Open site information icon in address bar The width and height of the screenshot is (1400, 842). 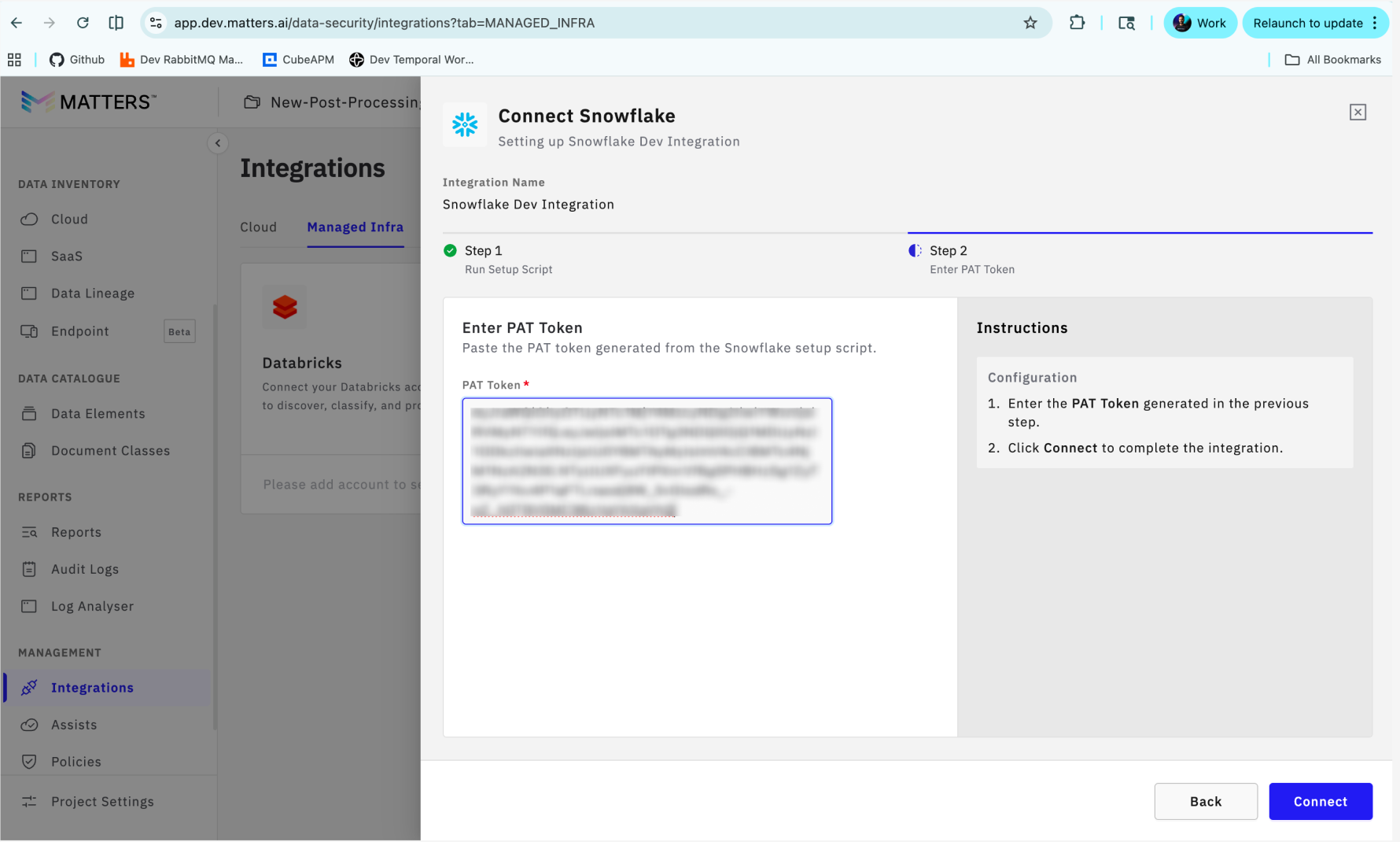click(156, 23)
